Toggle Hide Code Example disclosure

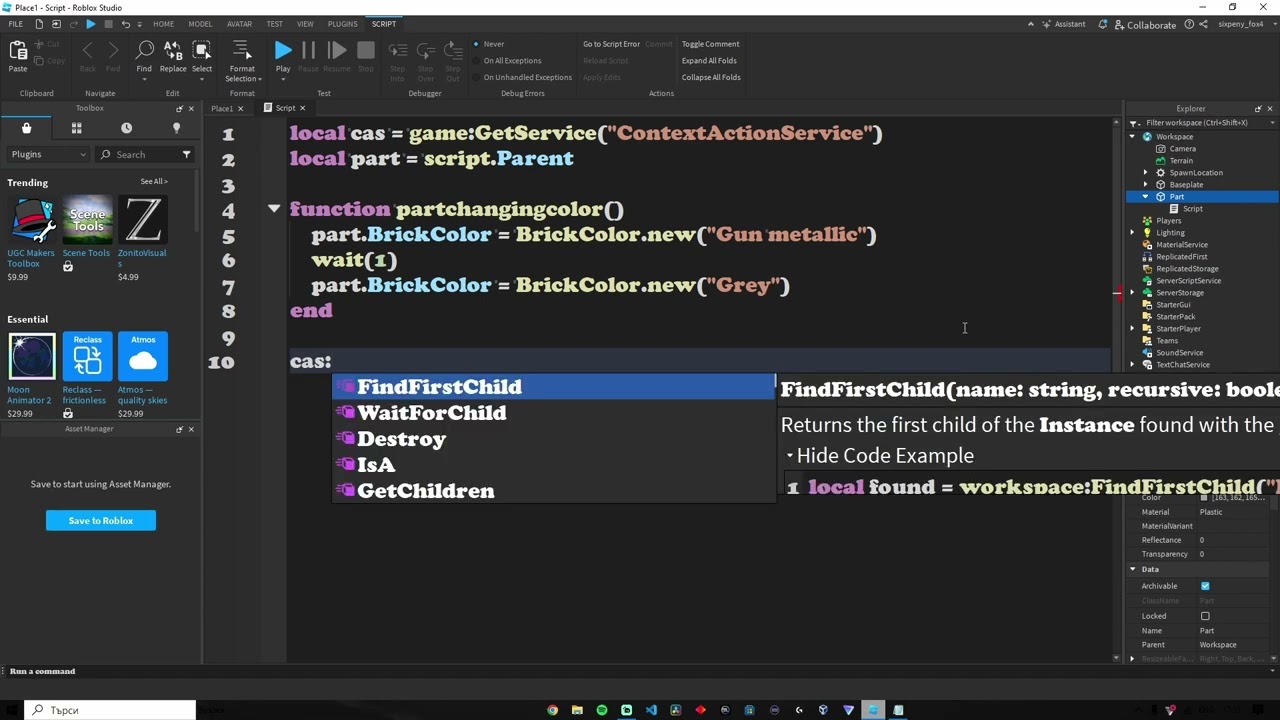789,456
